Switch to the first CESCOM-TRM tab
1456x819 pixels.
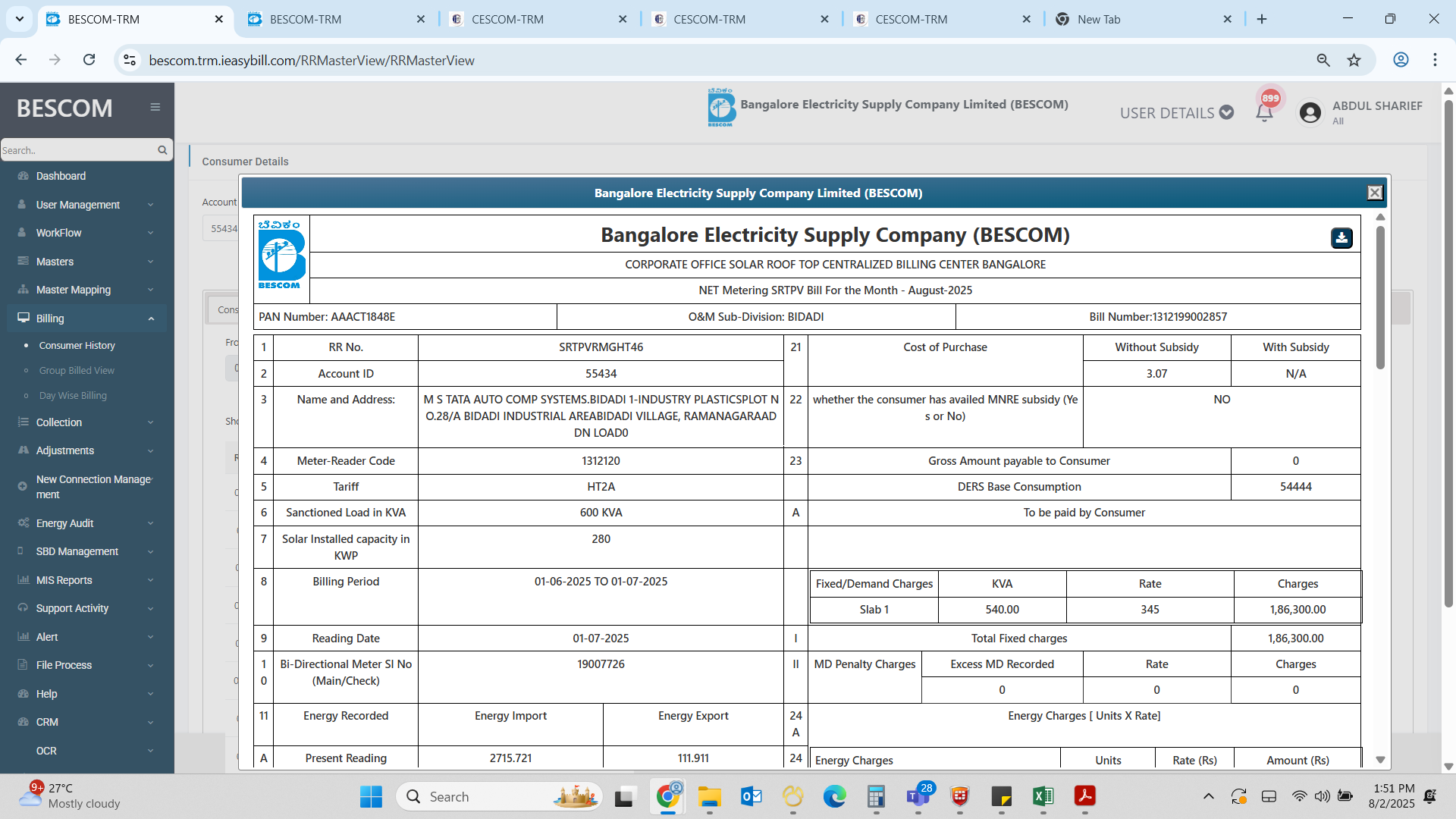click(507, 19)
